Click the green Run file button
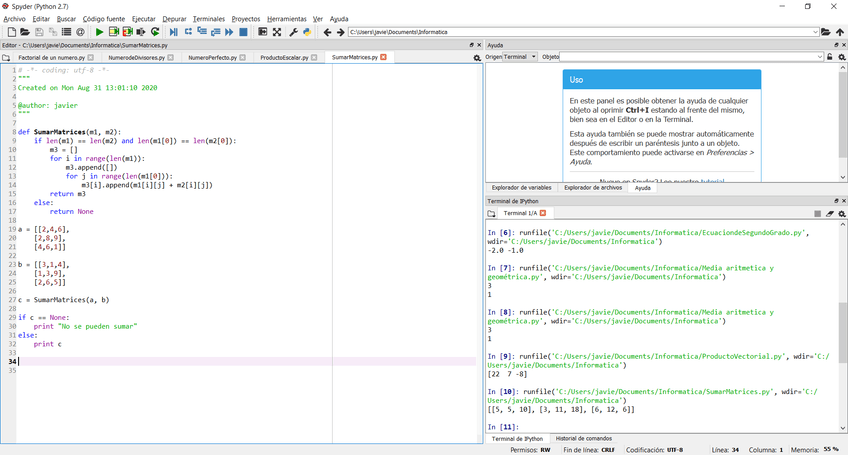The image size is (848, 455). click(99, 32)
